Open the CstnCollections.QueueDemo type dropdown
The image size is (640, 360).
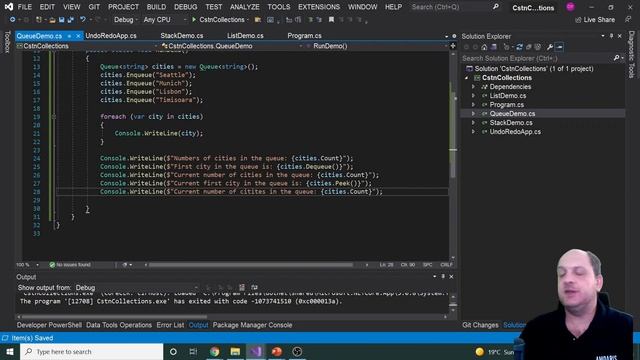coord(231,46)
